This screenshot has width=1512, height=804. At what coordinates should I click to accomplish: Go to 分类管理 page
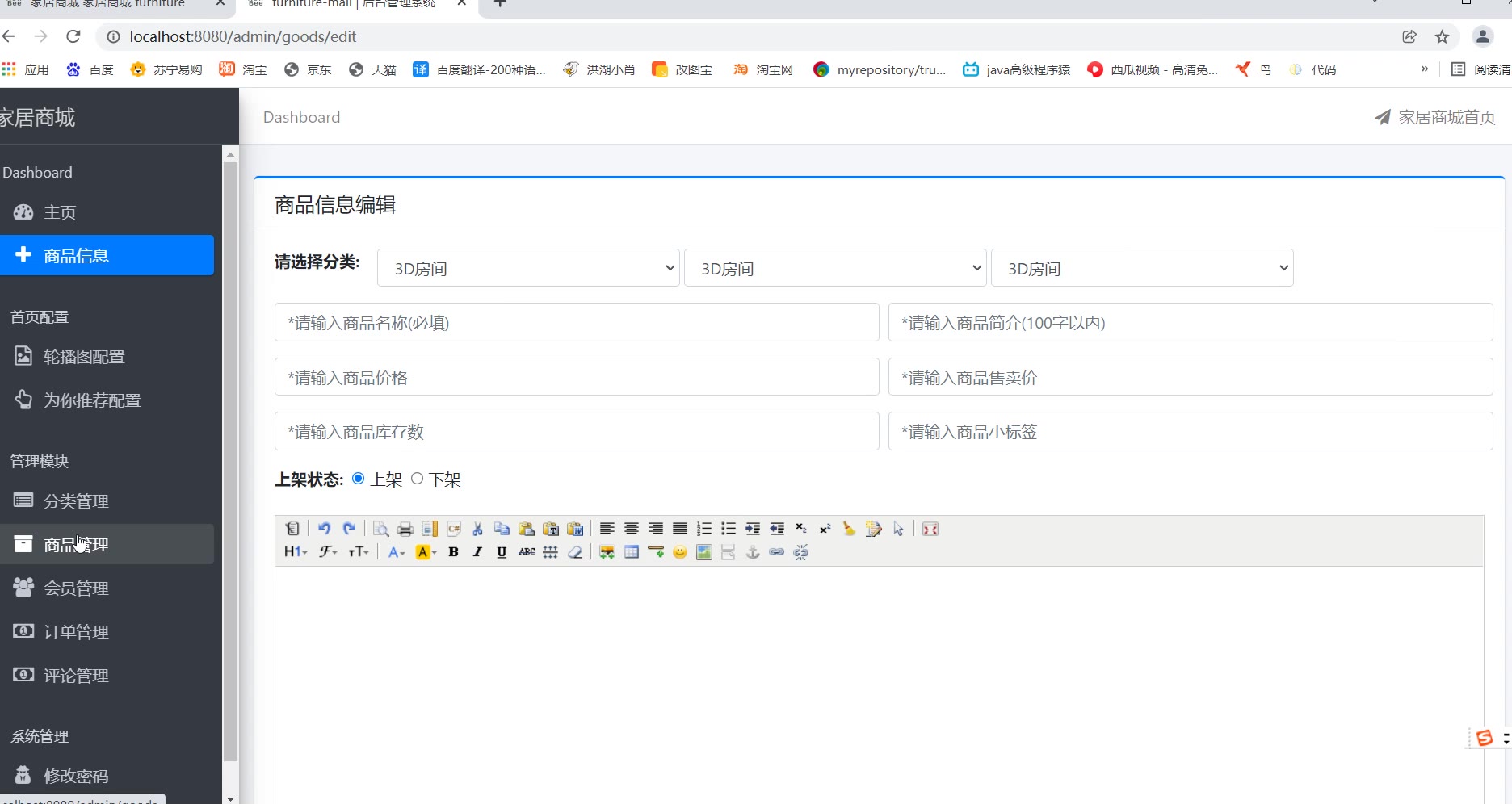coord(107,501)
